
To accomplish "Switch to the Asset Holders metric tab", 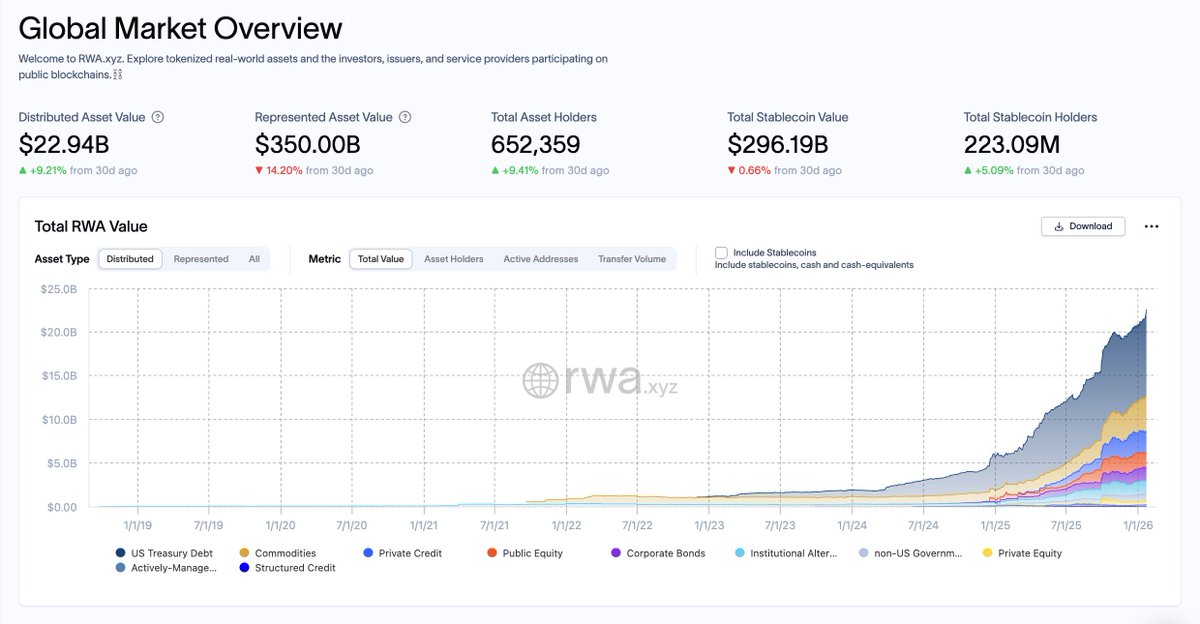I will tap(451, 258).
